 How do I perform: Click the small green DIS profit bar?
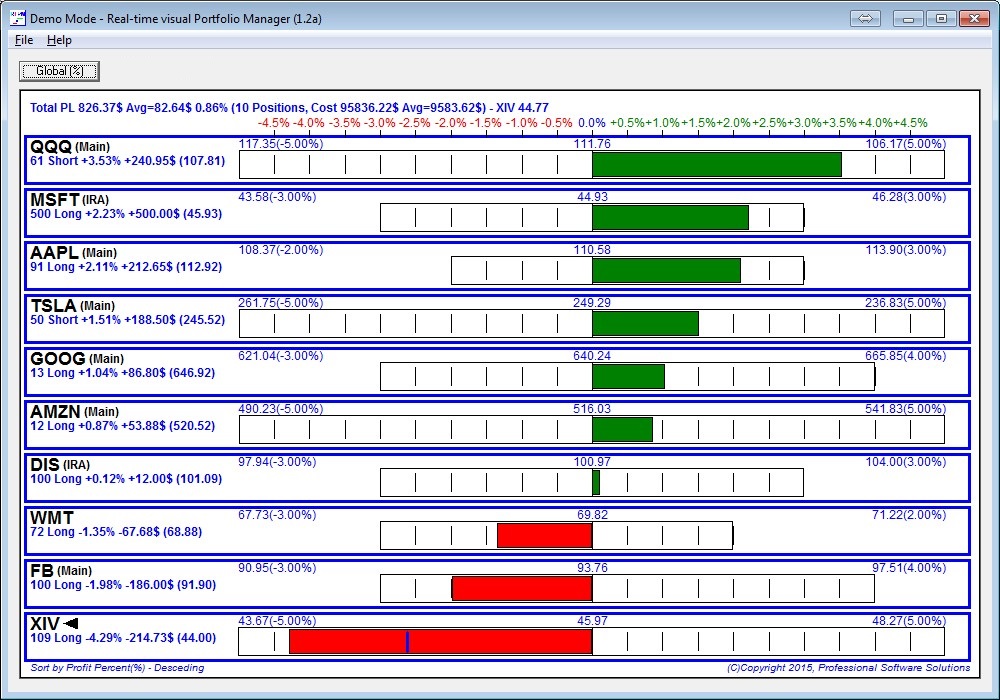[596, 482]
